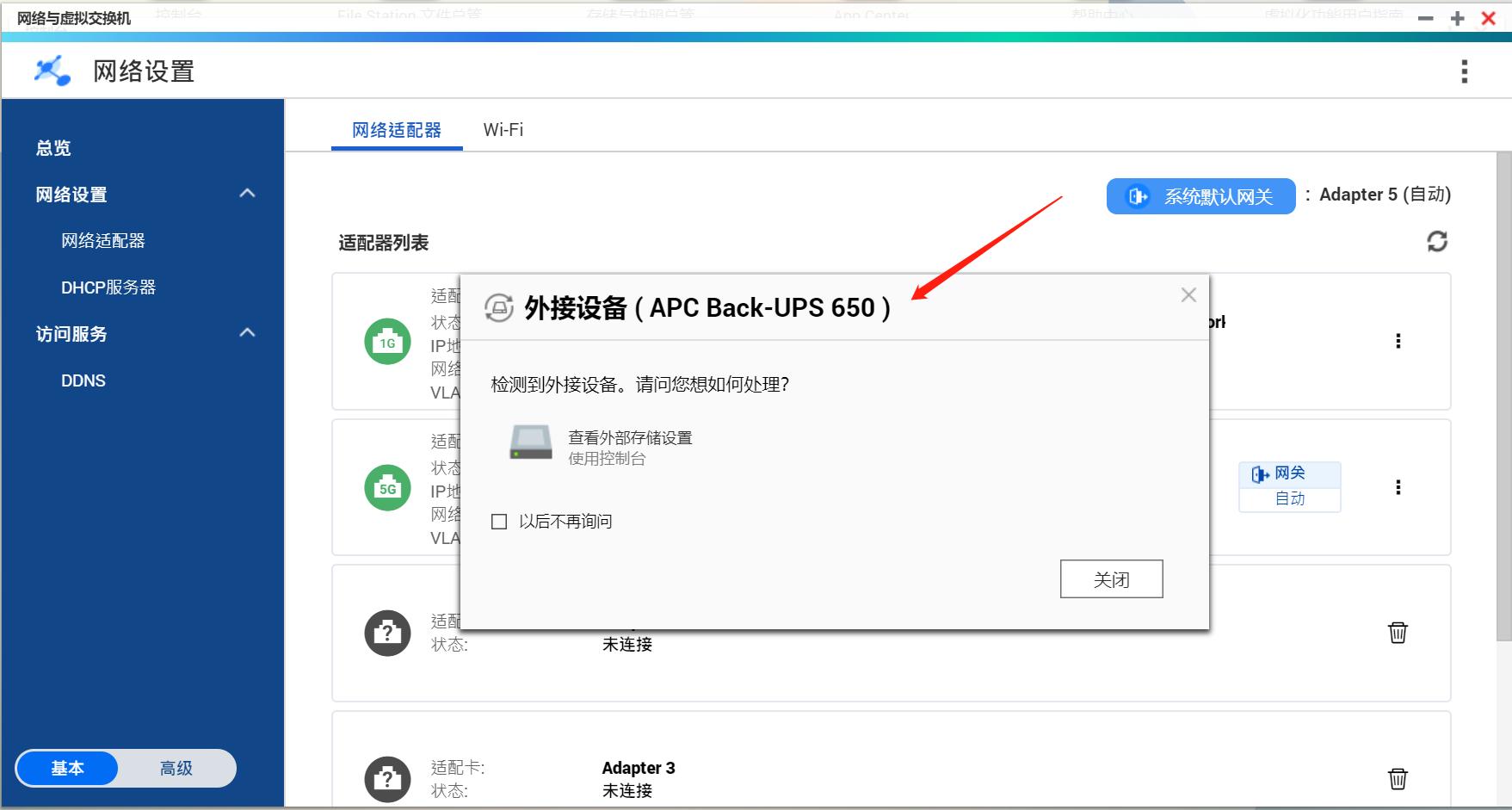Delete Adapter 3 using the trash icon

(x=1398, y=778)
